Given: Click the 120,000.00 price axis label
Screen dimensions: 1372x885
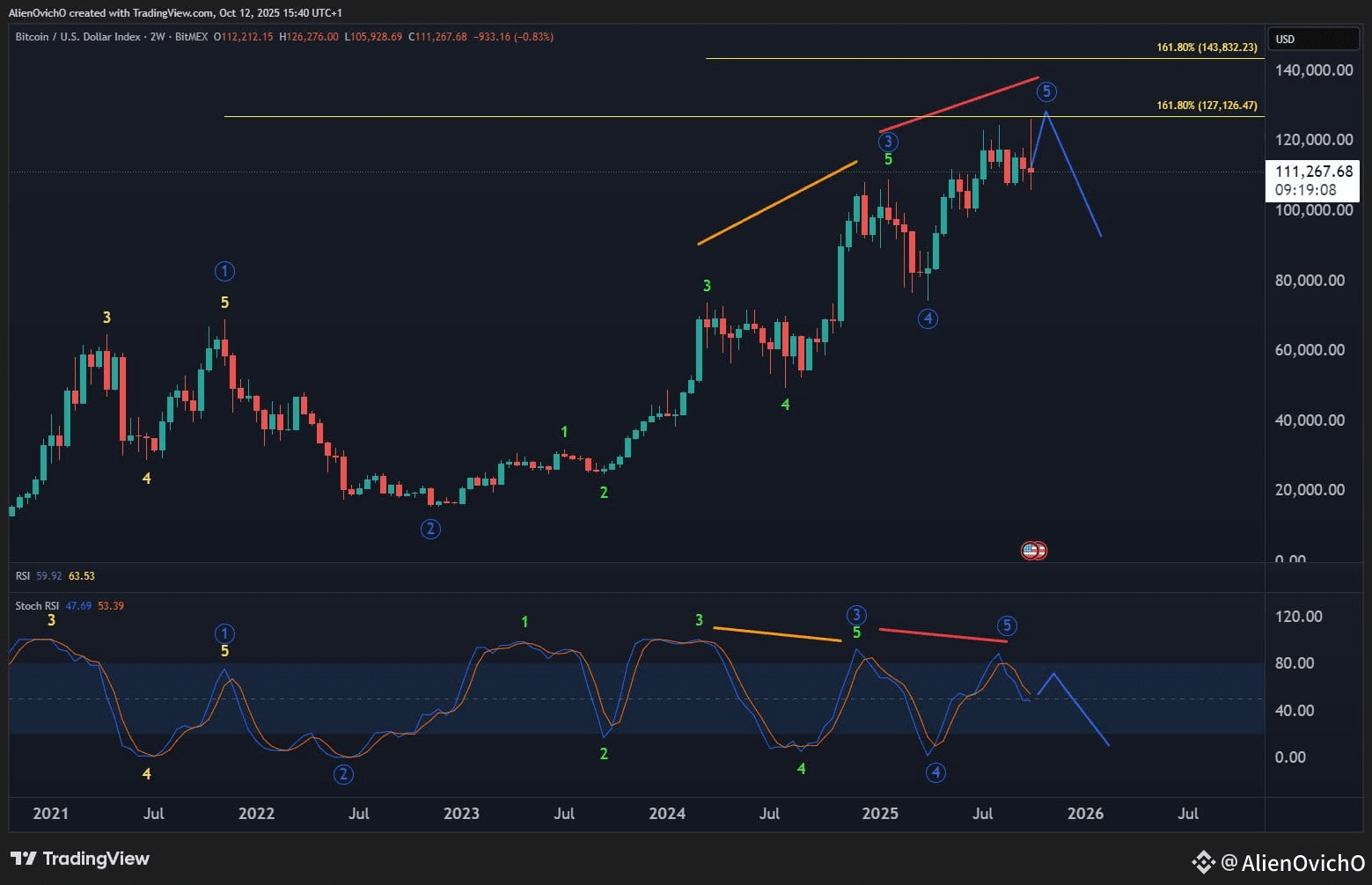Looking at the screenshot, I should tap(1314, 140).
